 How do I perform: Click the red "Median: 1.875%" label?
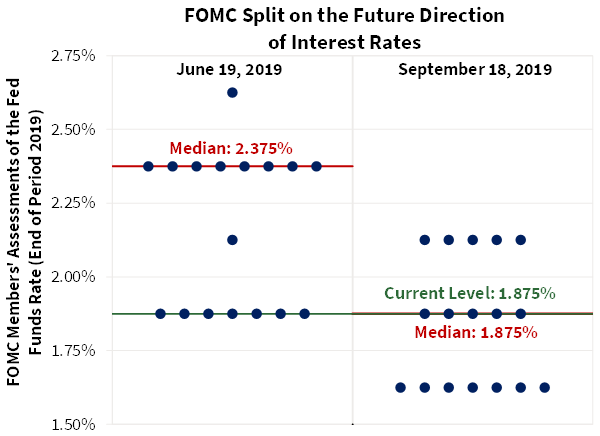click(x=476, y=332)
